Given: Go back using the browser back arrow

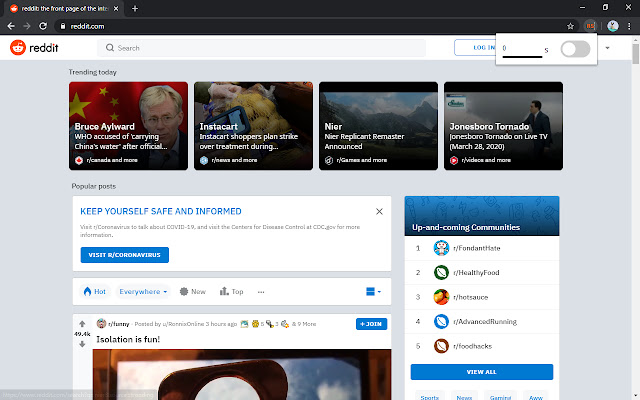Looking at the screenshot, I should click(11, 26).
